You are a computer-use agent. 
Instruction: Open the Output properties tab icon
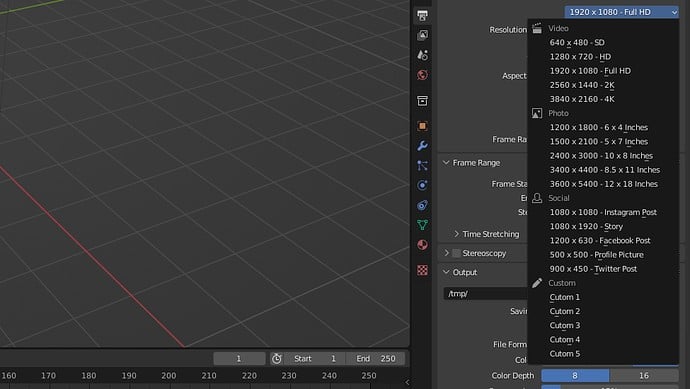pyautogui.click(x=422, y=15)
